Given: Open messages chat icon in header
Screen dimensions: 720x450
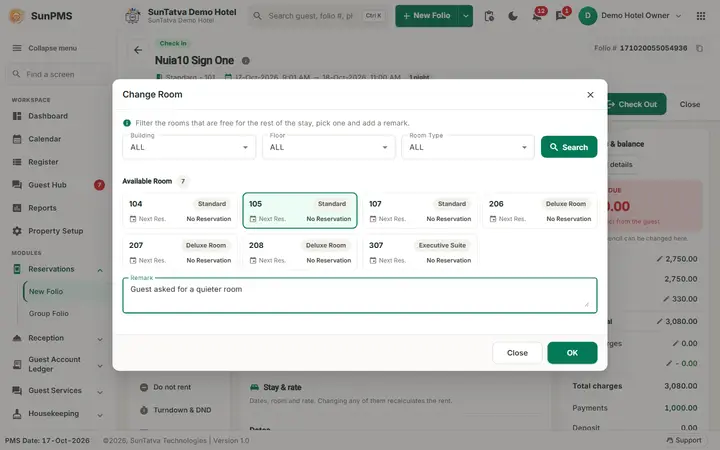Looking at the screenshot, I should pyautogui.click(x=561, y=16).
